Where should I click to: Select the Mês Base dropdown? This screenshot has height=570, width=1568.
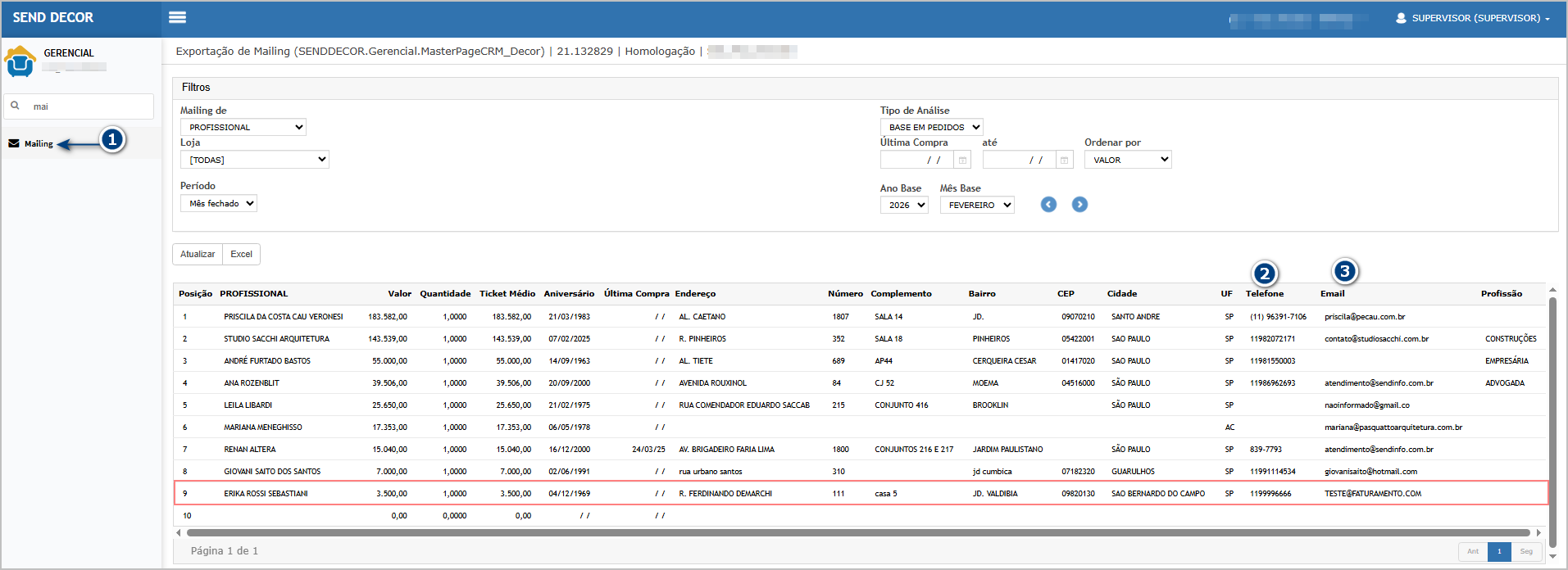[977, 205]
